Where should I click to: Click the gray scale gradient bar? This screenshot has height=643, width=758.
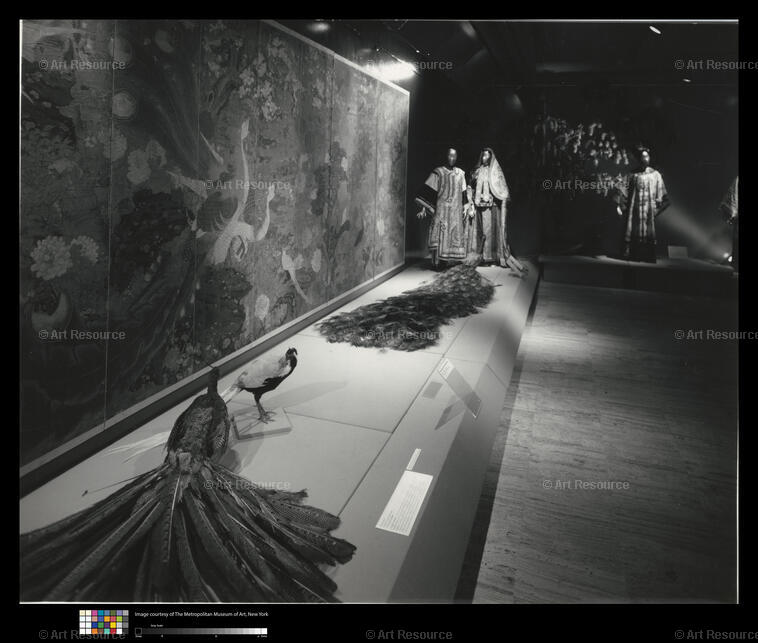click(x=201, y=631)
